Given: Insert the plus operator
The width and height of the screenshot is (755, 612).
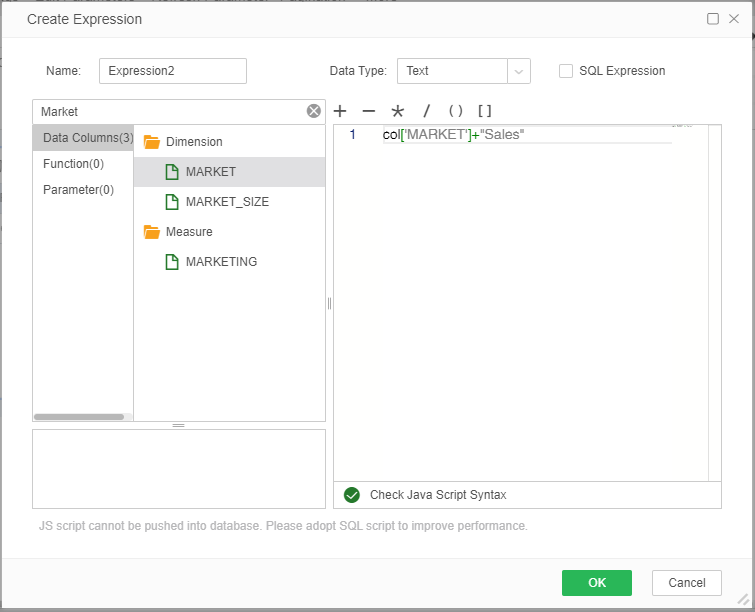Looking at the screenshot, I should tap(340, 111).
